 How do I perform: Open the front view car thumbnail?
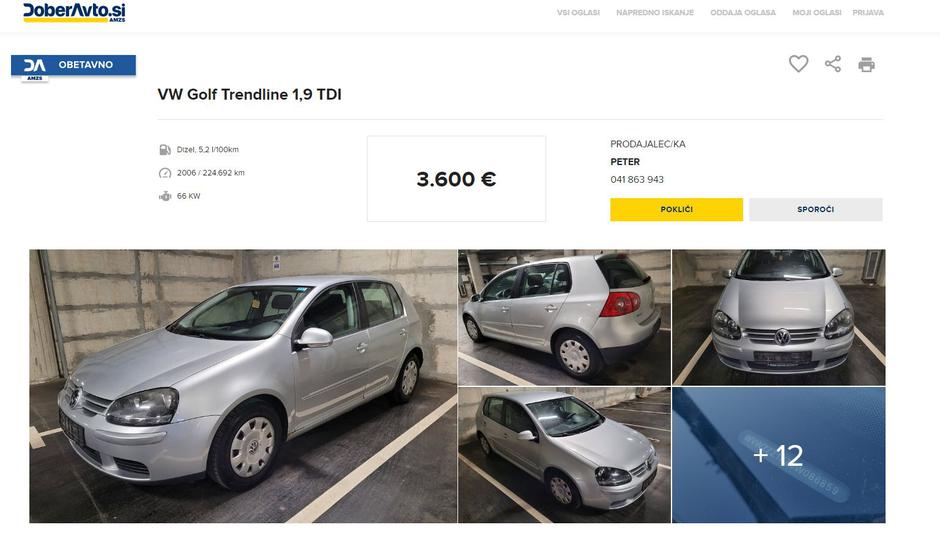(x=778, y=317)
